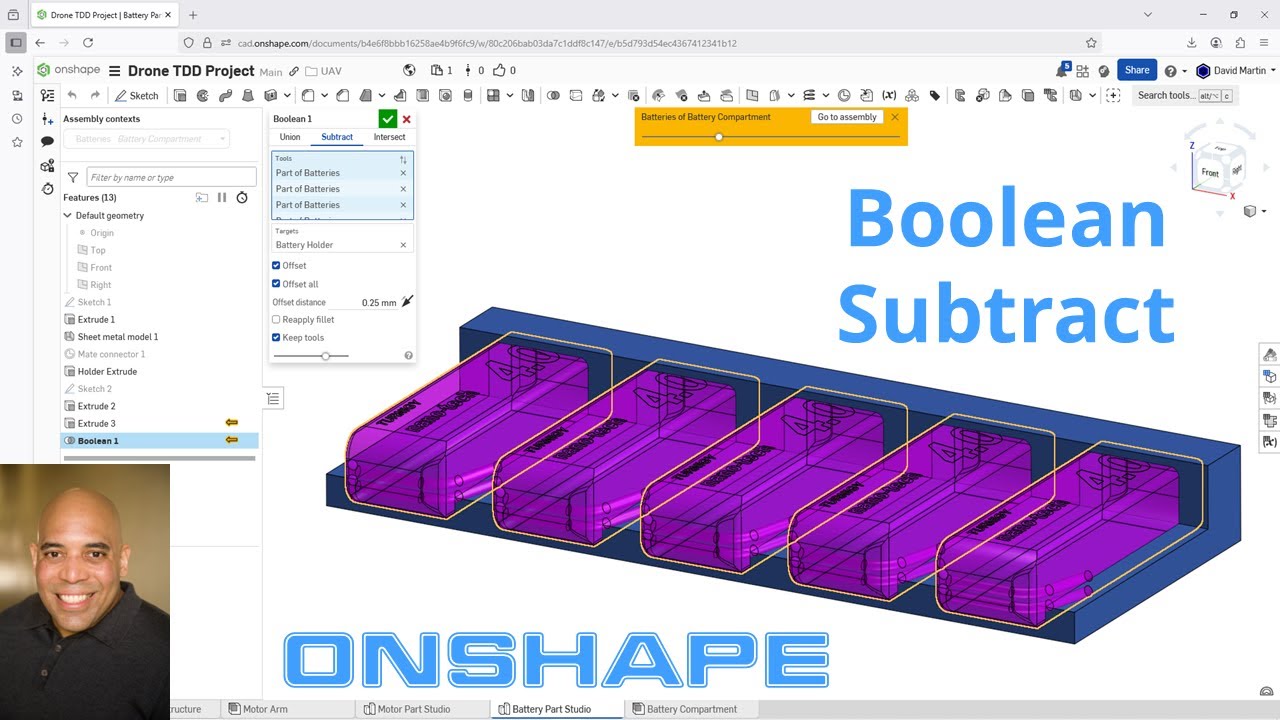The width and height of the screenshot is (1280, 720).
Task: Adjust the Boolean dialog opacity slider
Action: (325, 356)
